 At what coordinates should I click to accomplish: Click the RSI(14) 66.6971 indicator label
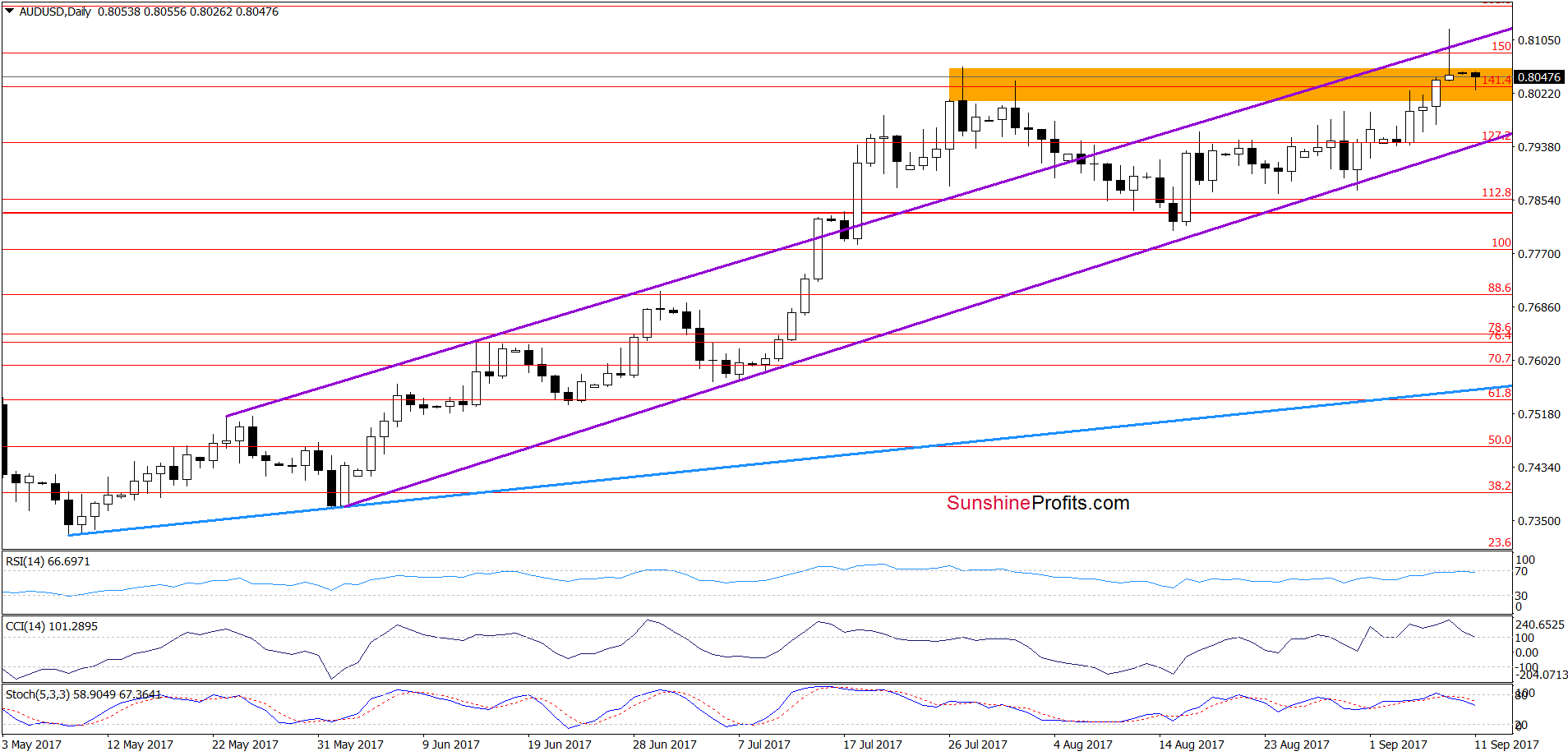pos(48,561)
